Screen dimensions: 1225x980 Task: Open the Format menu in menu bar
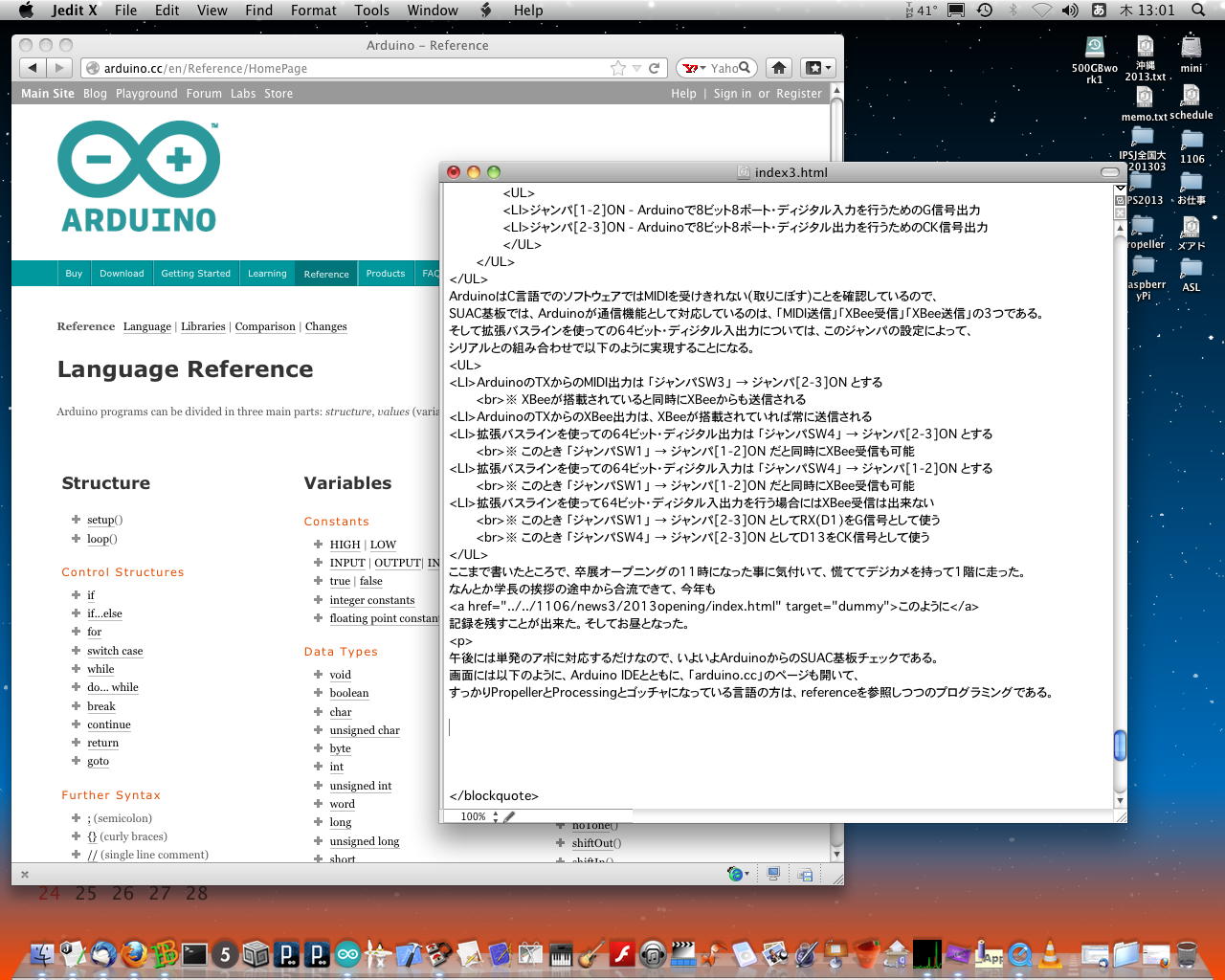[x=313, y=11]
